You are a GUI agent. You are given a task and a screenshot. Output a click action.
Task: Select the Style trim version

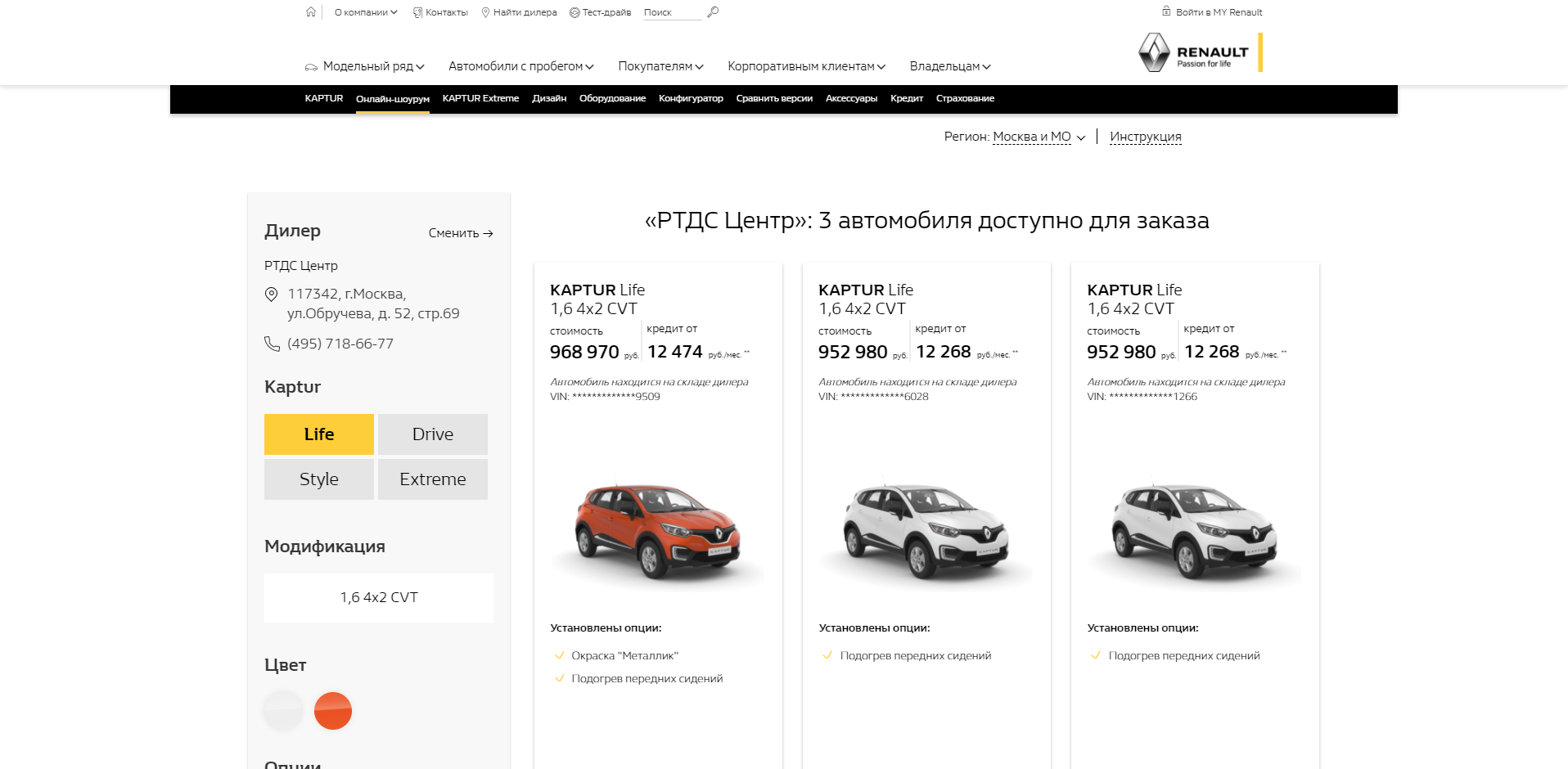tap(319, 479)
